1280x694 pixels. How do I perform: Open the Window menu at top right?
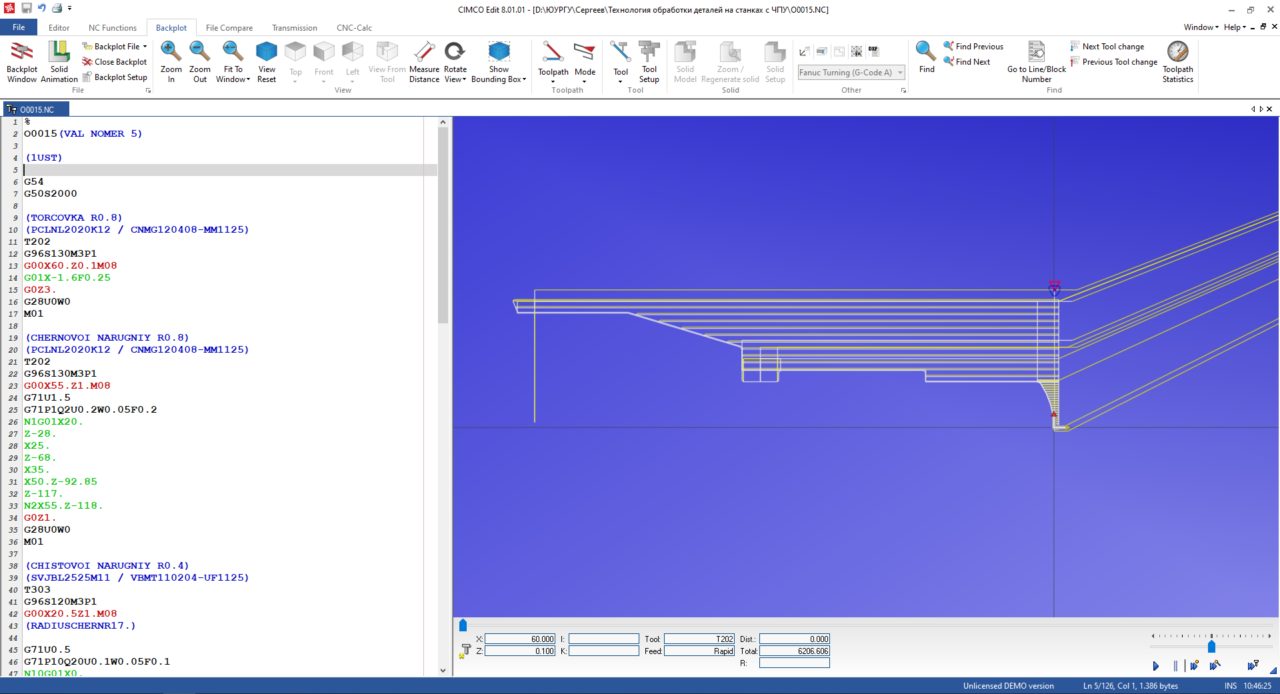pyautogui.click(x=1200, y=27)
